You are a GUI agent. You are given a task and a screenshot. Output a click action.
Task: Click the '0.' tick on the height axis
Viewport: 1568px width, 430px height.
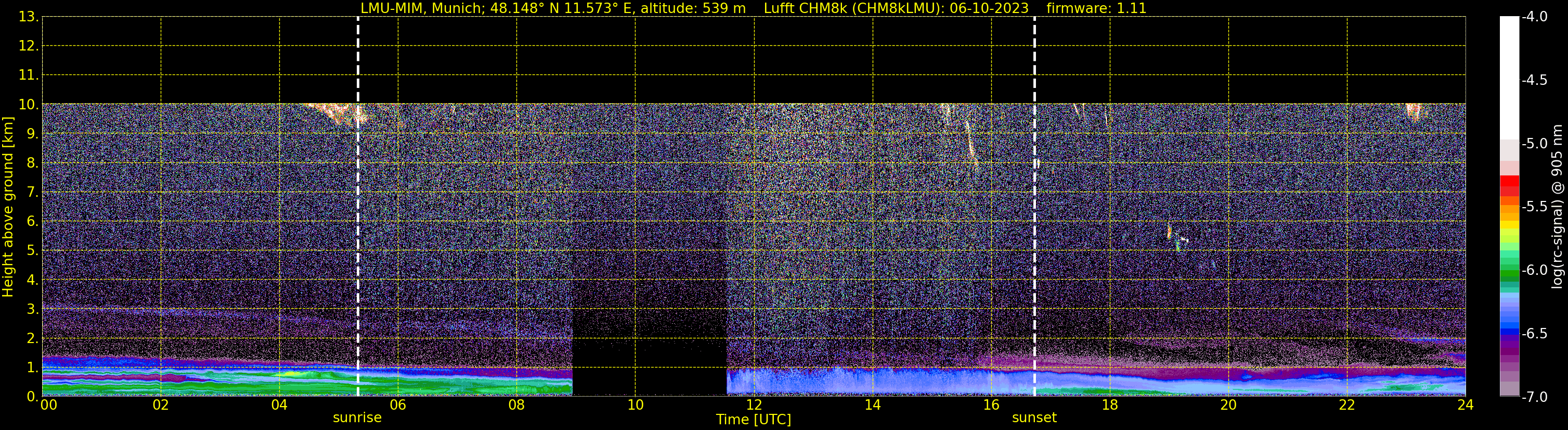click(x=32, y=397)
